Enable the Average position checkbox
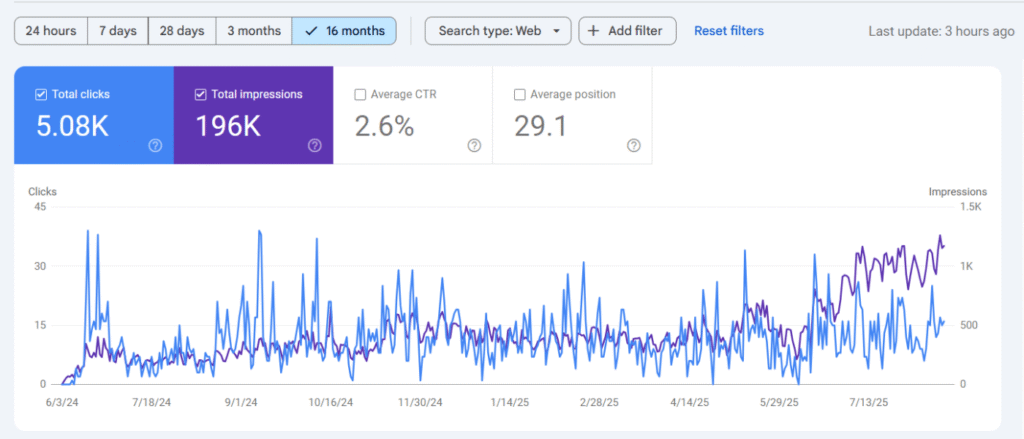This screenshot has width=1024, height=439. click(520, 95)
